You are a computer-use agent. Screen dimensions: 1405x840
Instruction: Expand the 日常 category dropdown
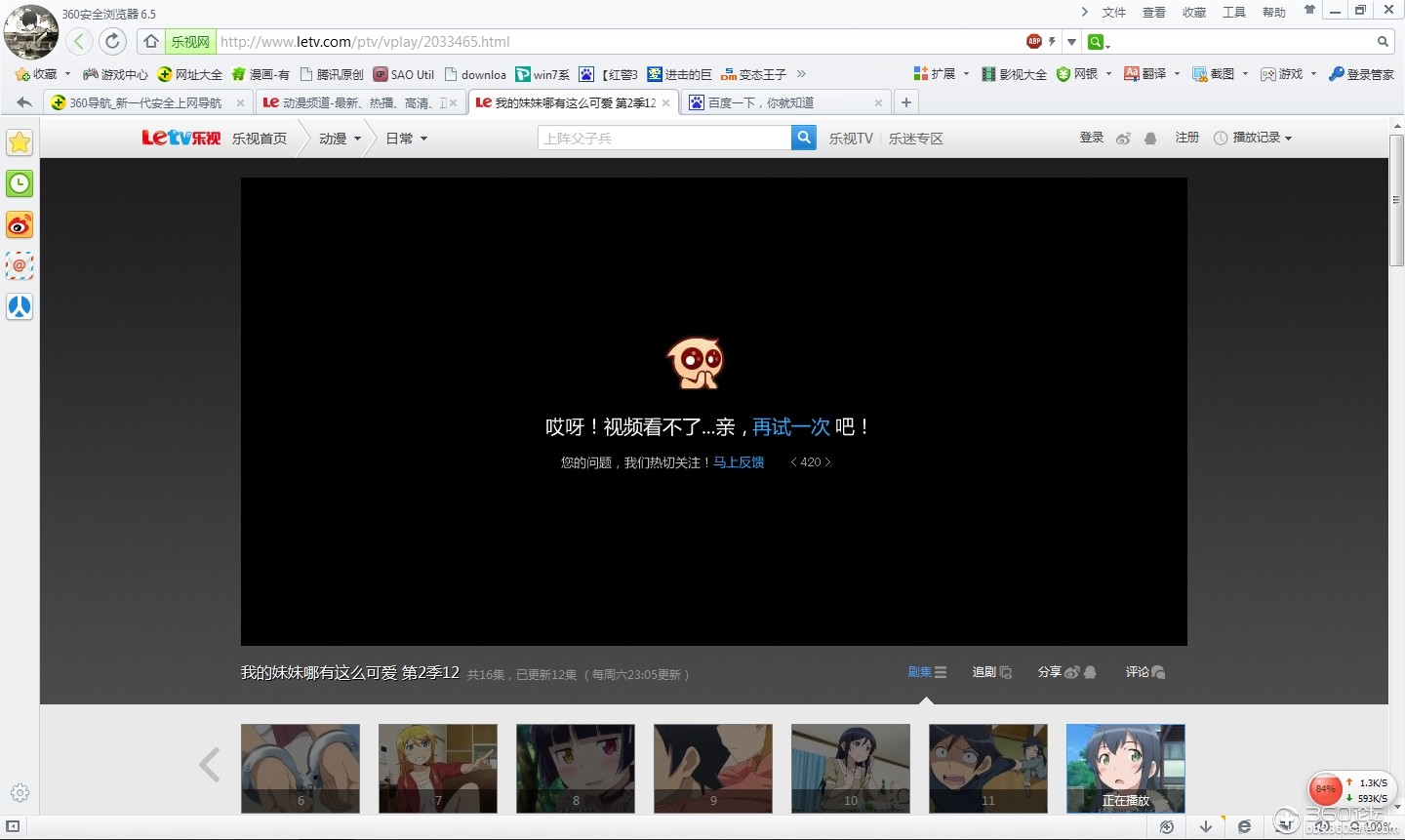[x=407, y=139]
